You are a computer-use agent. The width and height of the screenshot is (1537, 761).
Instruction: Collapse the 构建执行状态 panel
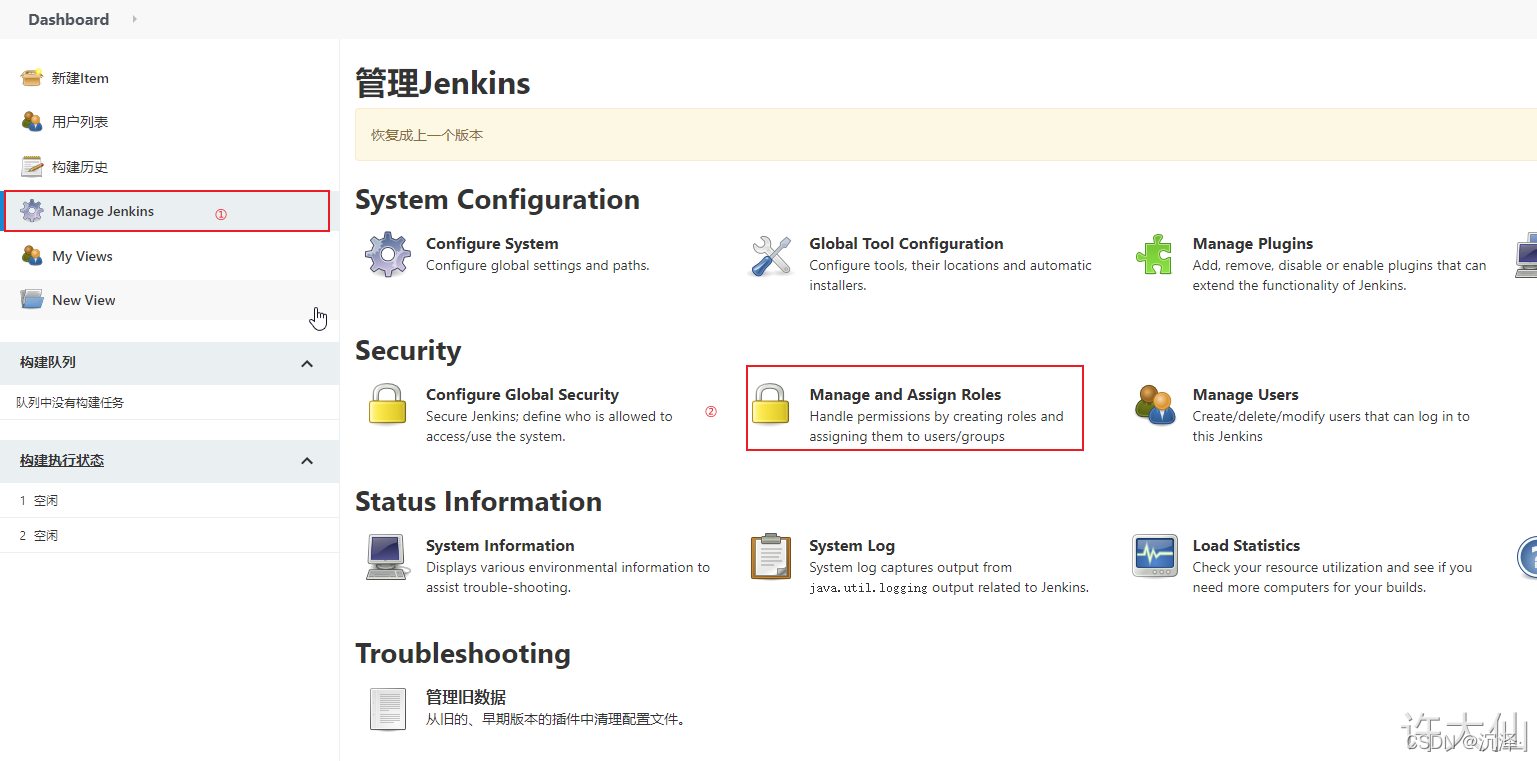[x=307, y=461]
